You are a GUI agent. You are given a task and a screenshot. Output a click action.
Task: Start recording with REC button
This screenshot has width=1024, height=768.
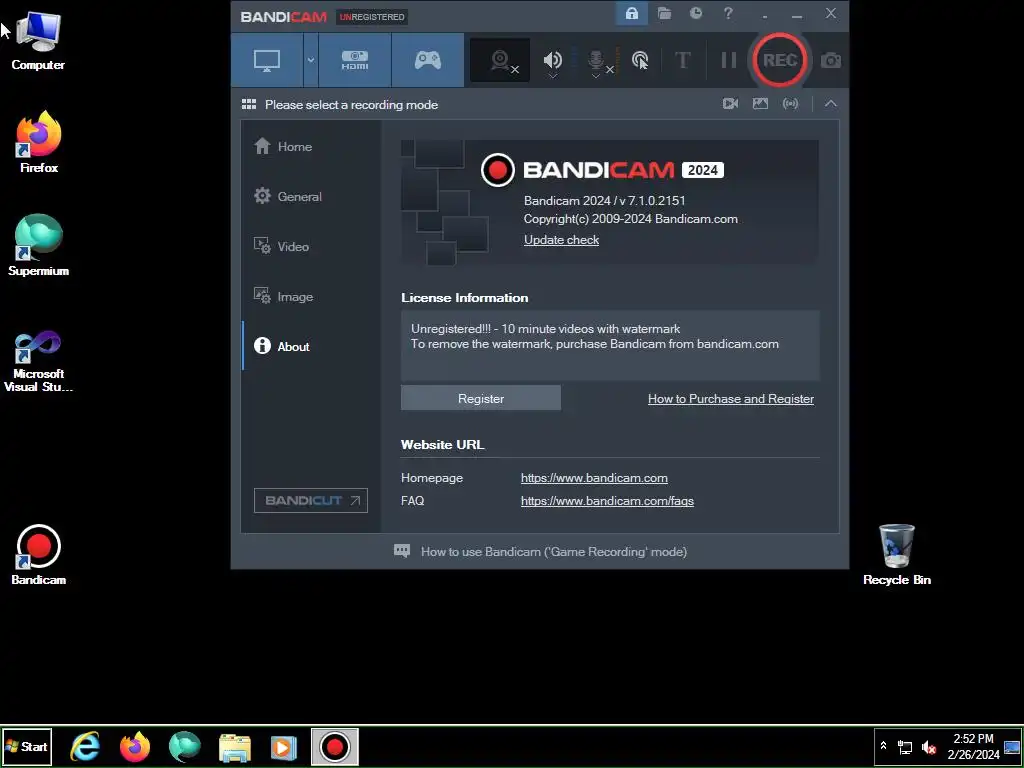[x=780, y=60]
